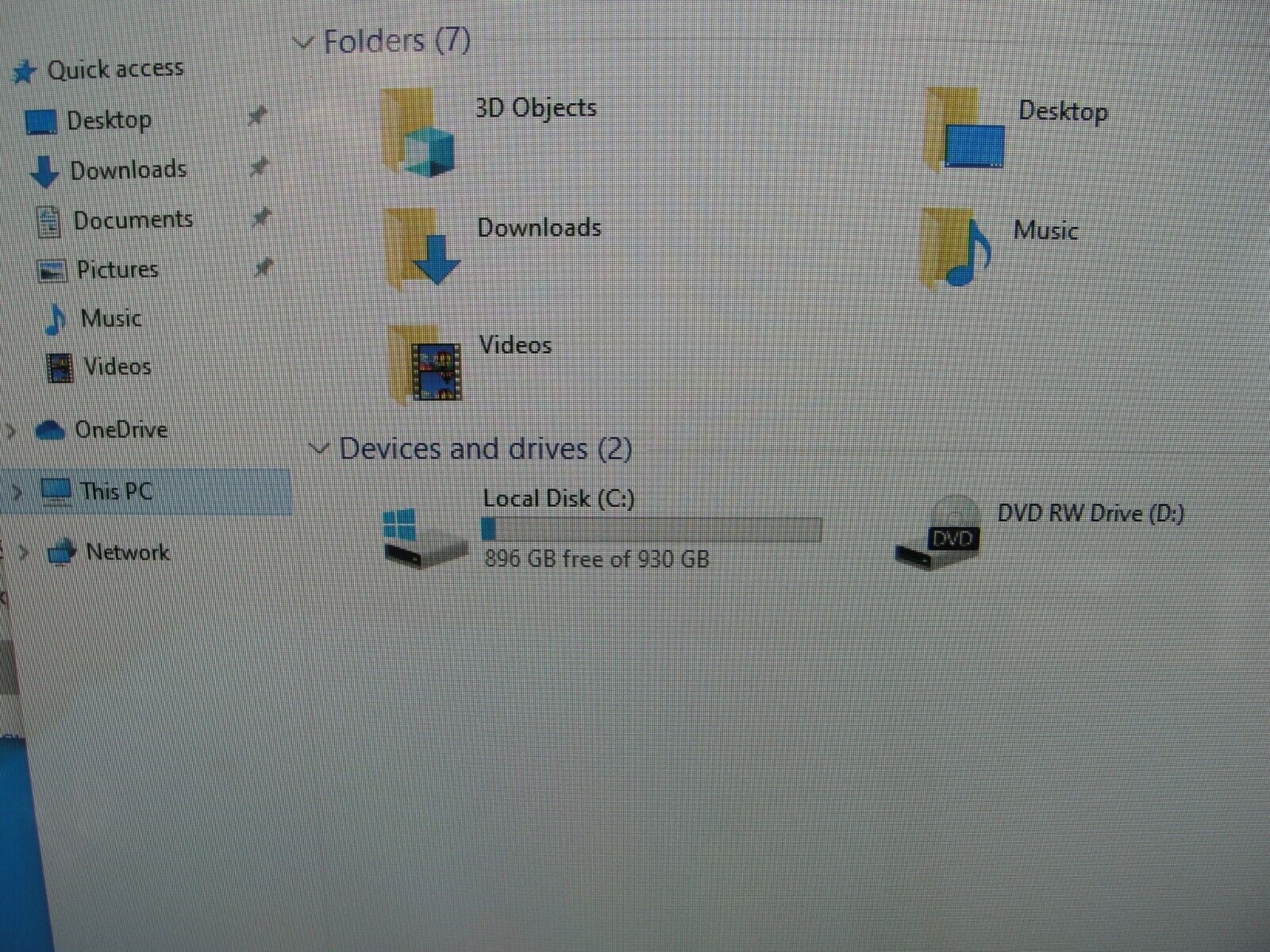This screenshot has height=952, width=1270.
Task: Select the DVD RW Drive (D:) icon
Action: click(x=939, y=532)
